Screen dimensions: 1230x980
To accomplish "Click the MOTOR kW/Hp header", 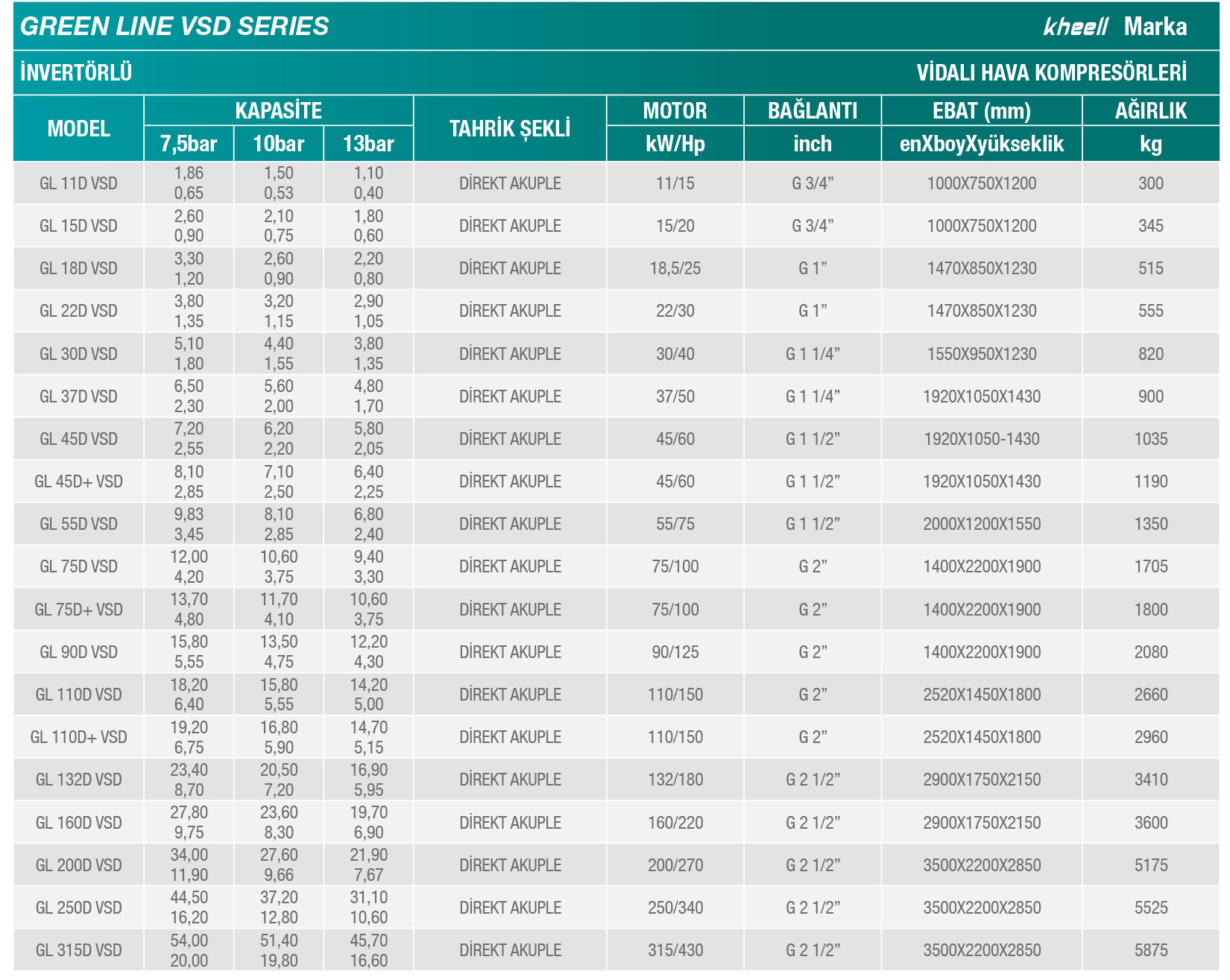I will click(x=675, y=128).
